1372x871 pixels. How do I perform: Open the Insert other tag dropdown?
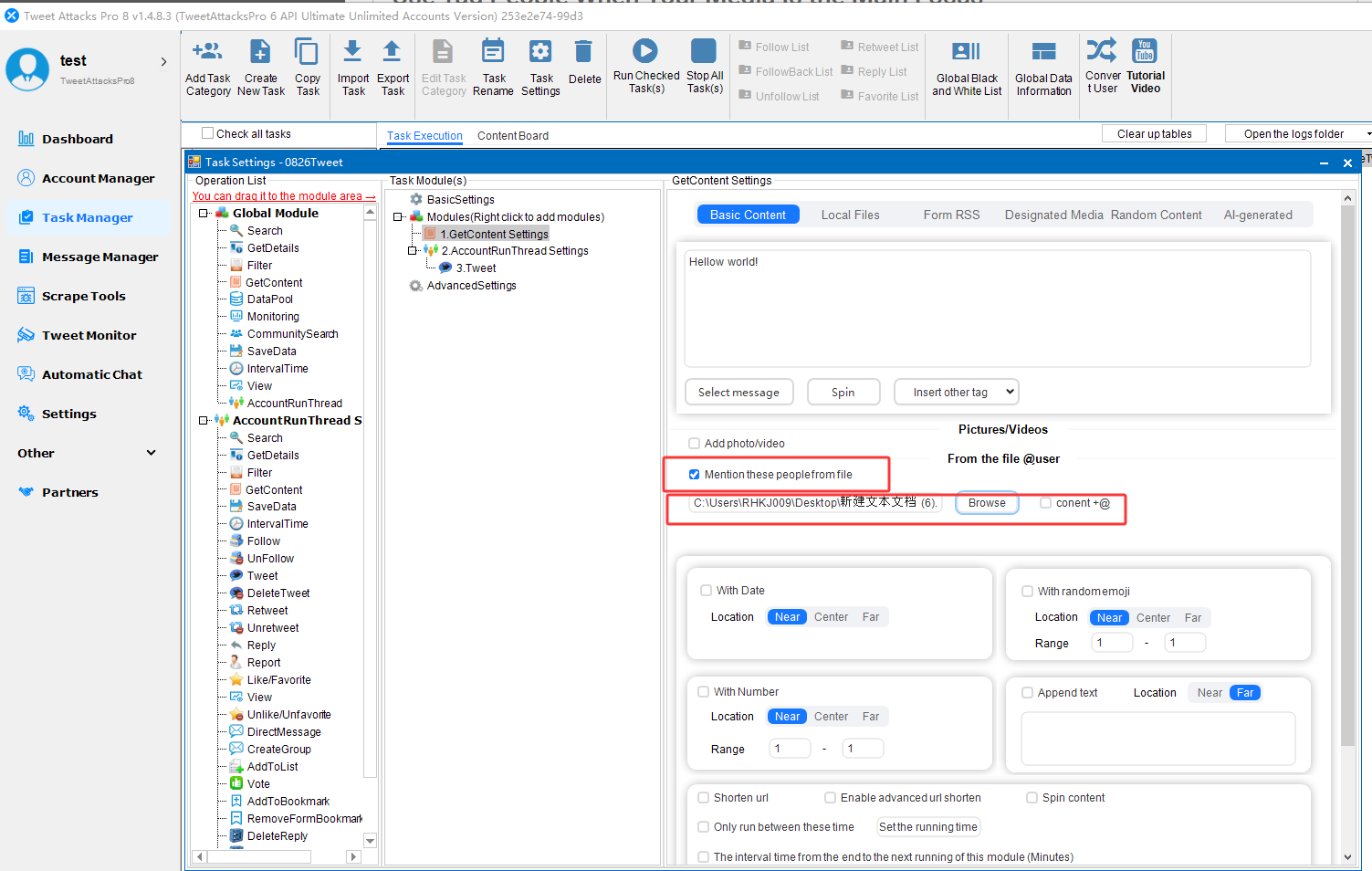(x=957, y=393)
